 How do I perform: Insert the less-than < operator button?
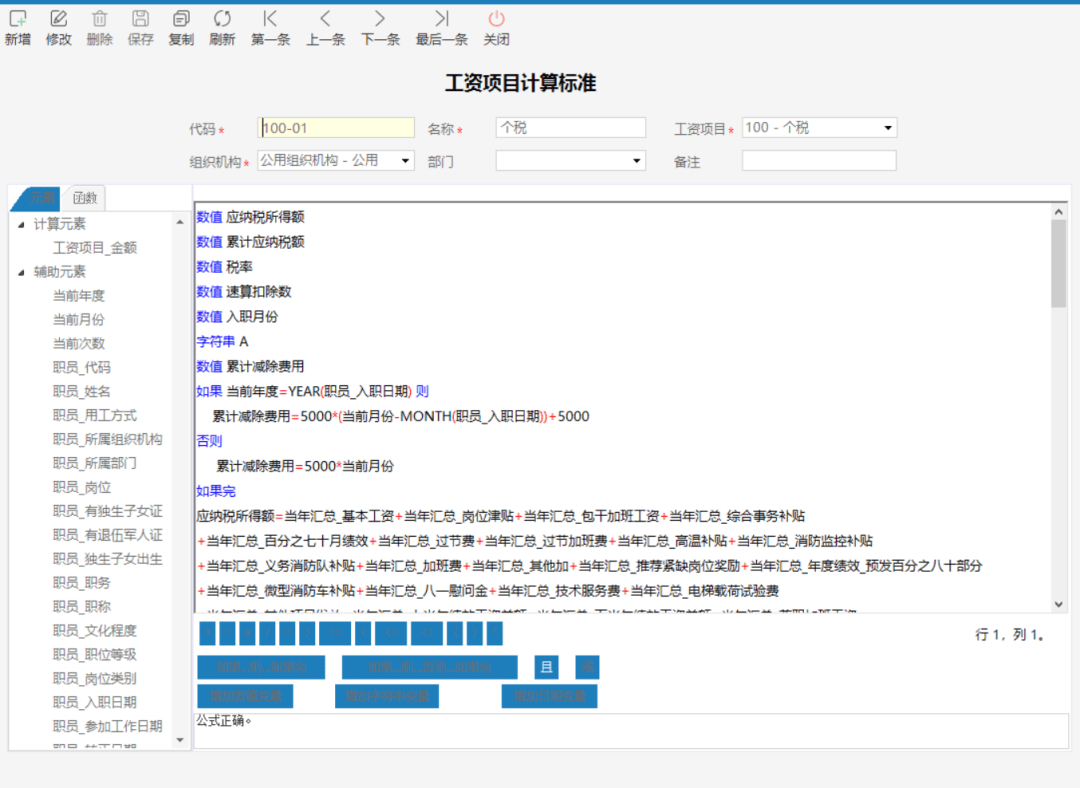[363, 633]
